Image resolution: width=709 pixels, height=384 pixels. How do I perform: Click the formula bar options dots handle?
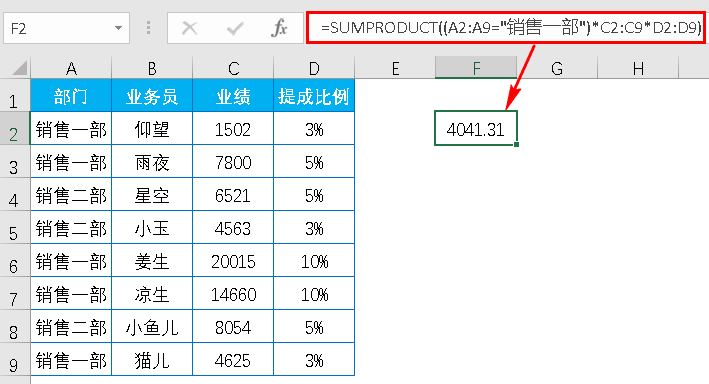pyautogui.click(x=148, y=28)
